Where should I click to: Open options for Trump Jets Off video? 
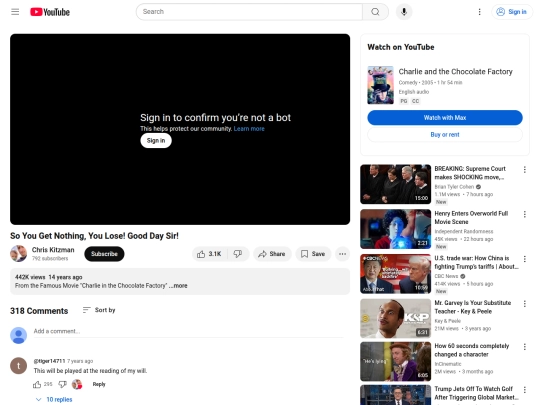click(x=525, y=390)
